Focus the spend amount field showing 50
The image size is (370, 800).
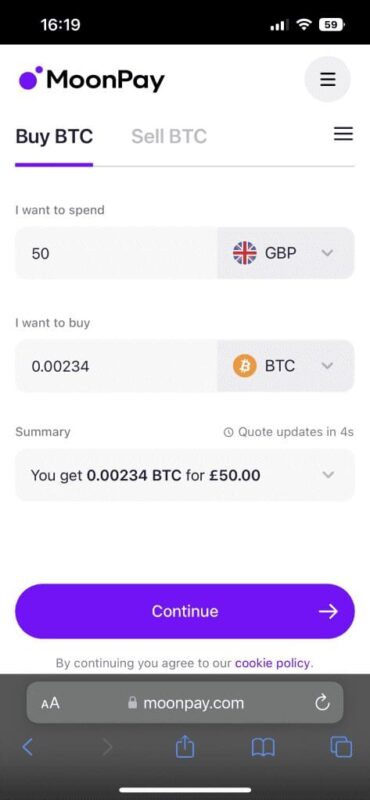[116, 253]
